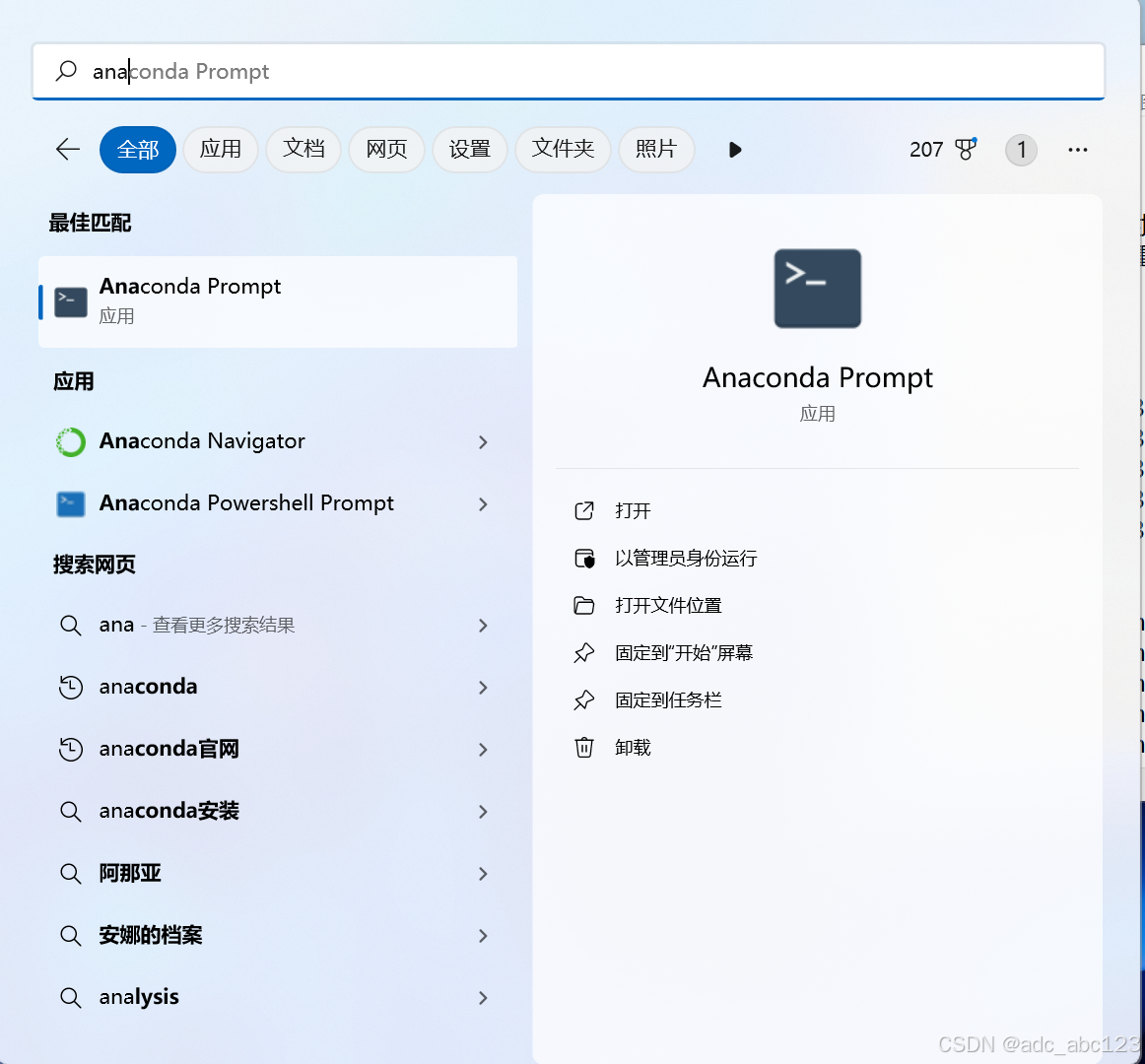Select the 设置 filter tab

(470, 150)
